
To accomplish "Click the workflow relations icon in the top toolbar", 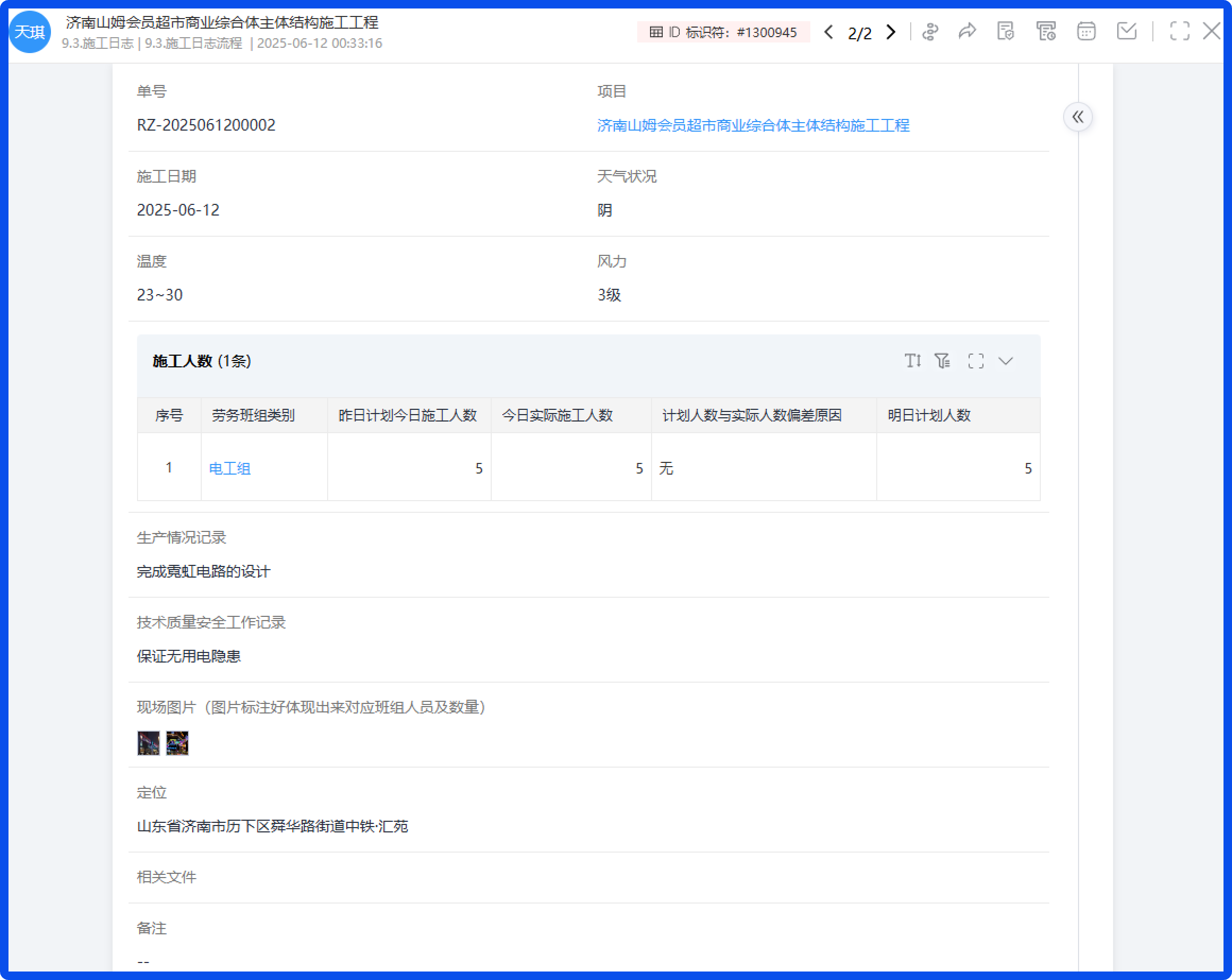I will (930, 32).
